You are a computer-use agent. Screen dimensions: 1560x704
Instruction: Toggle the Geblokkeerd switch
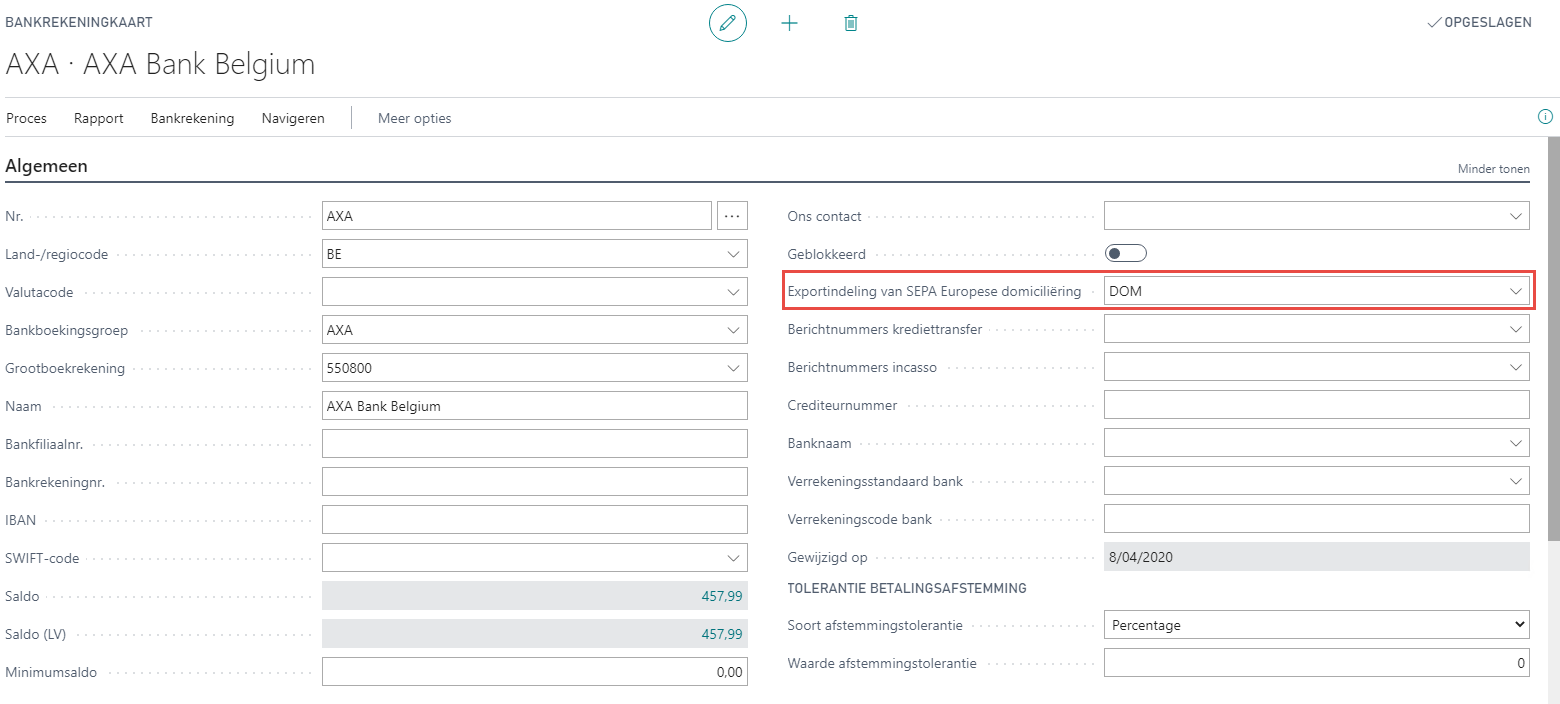coord(1125,254)
